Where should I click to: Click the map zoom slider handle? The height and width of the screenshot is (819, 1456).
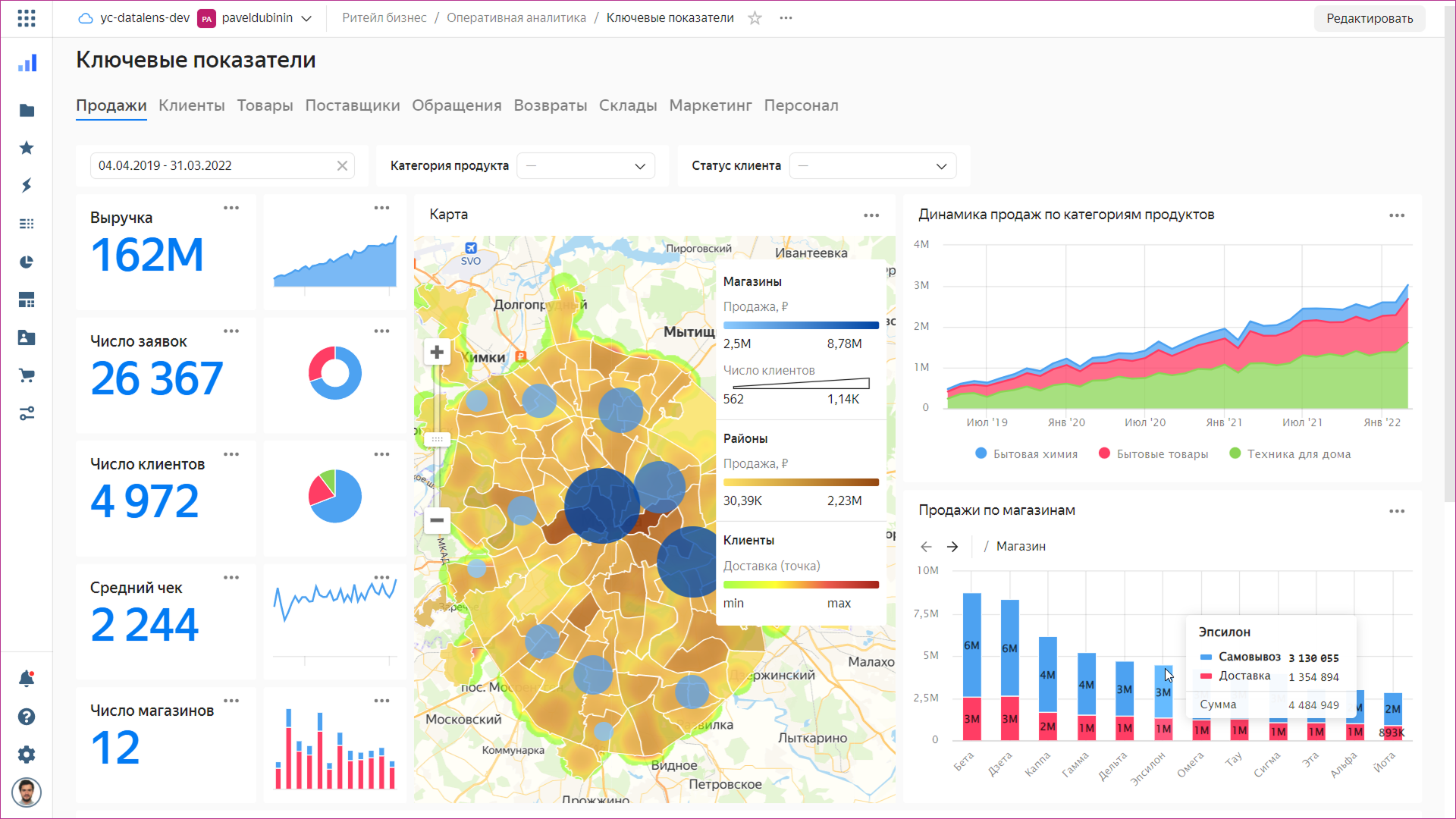(437, 439)
